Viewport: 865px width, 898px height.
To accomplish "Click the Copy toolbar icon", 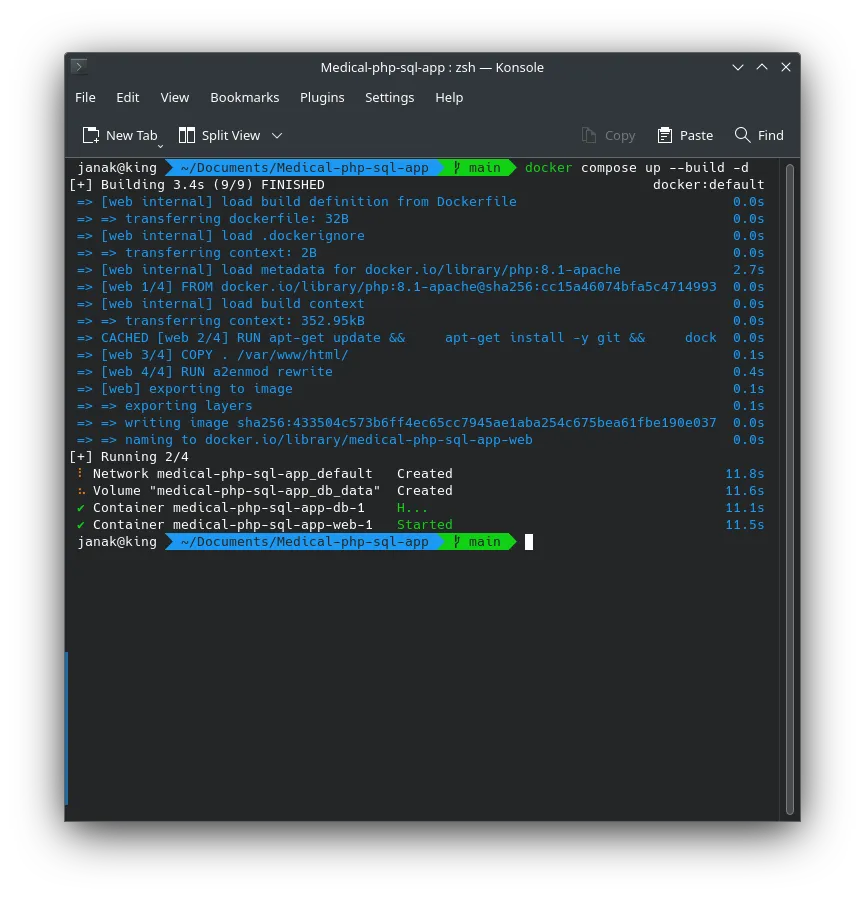I will [590, 135].
